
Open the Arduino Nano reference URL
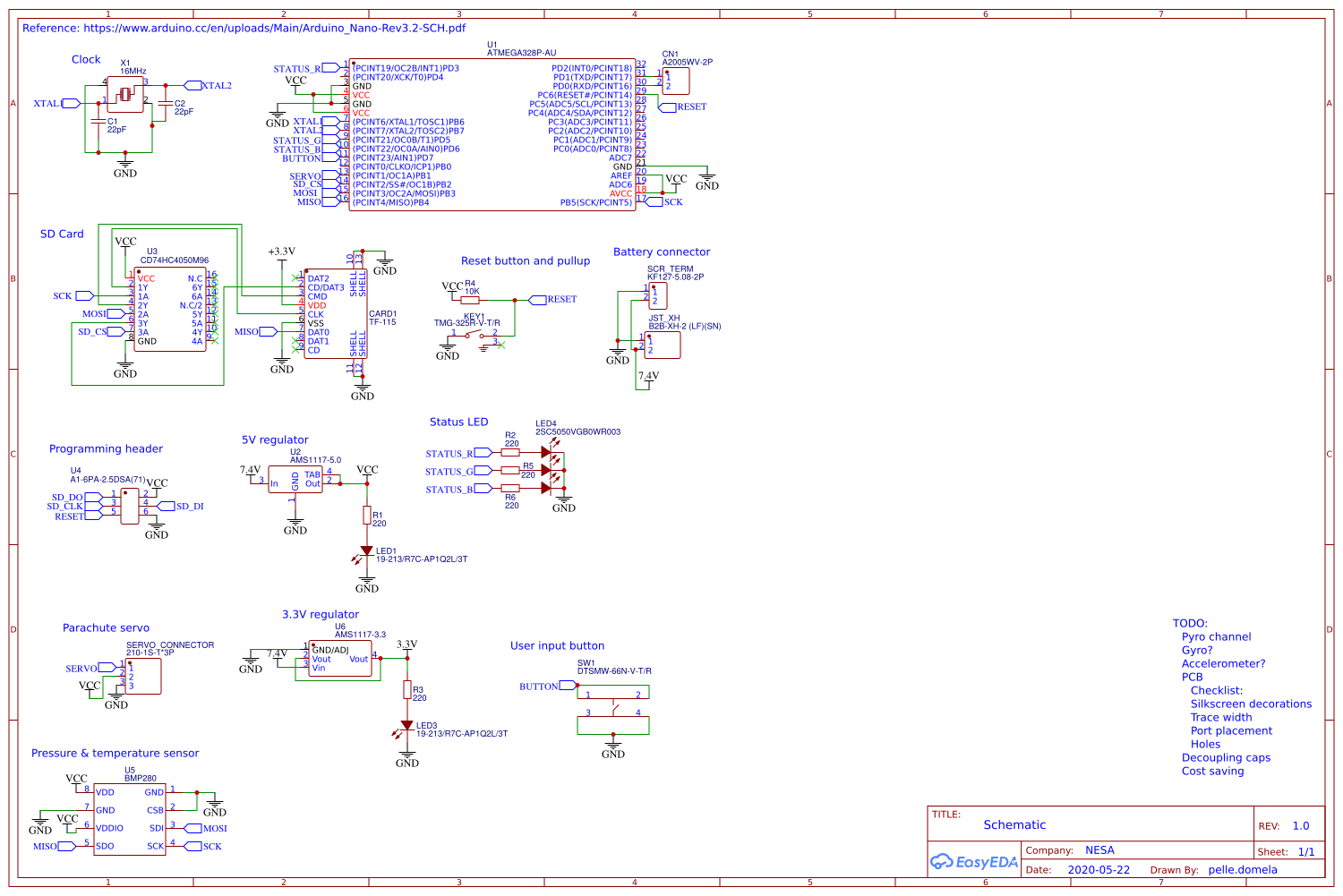(244, 28)
